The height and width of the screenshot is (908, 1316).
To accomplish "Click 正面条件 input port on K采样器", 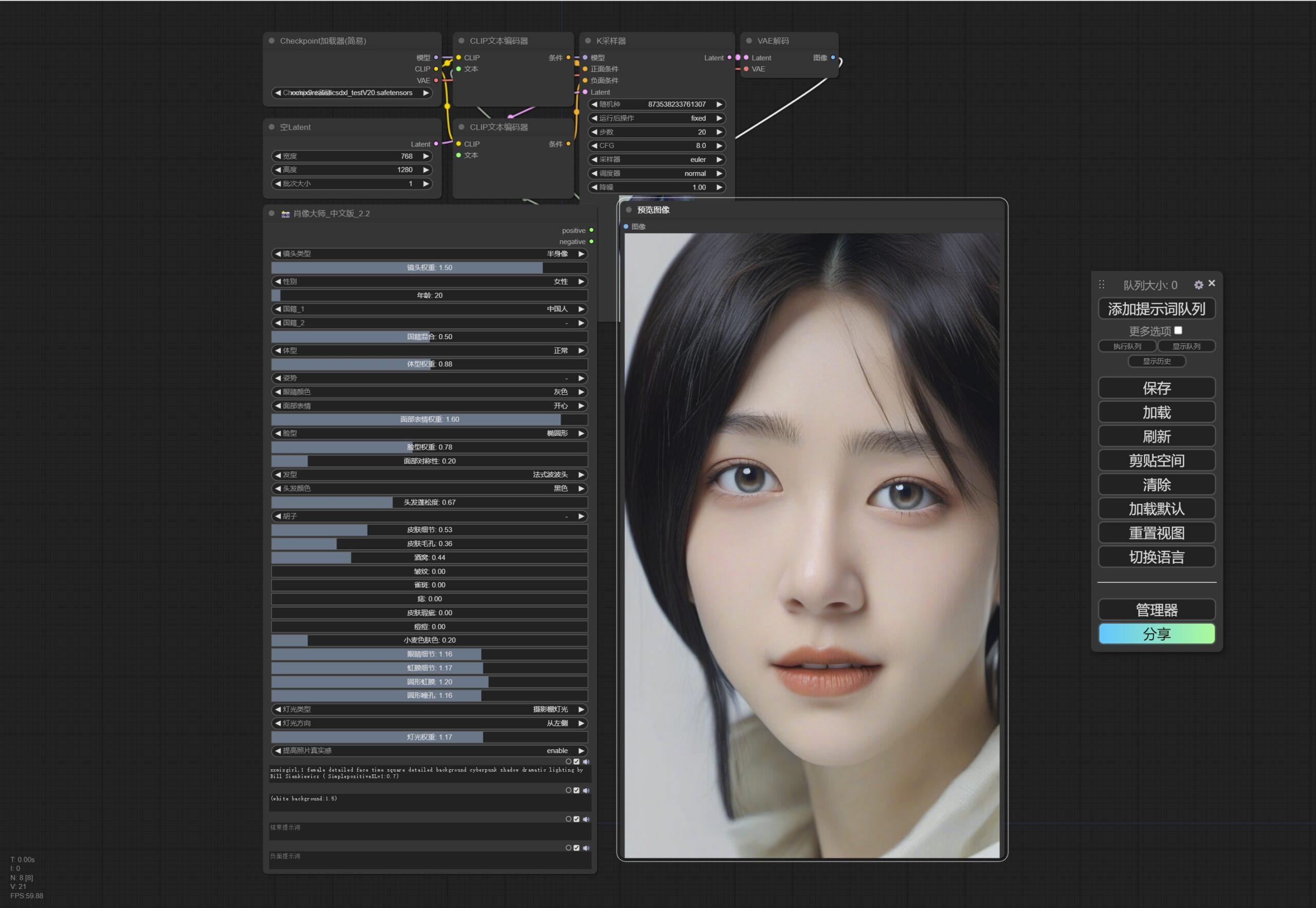I will click(584, 69).
